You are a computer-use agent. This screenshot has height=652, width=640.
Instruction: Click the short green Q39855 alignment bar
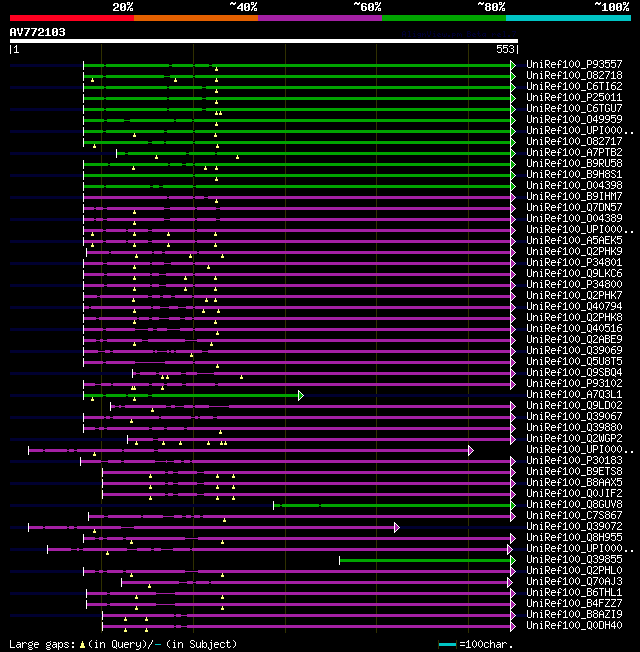click(x=425, y=561)
